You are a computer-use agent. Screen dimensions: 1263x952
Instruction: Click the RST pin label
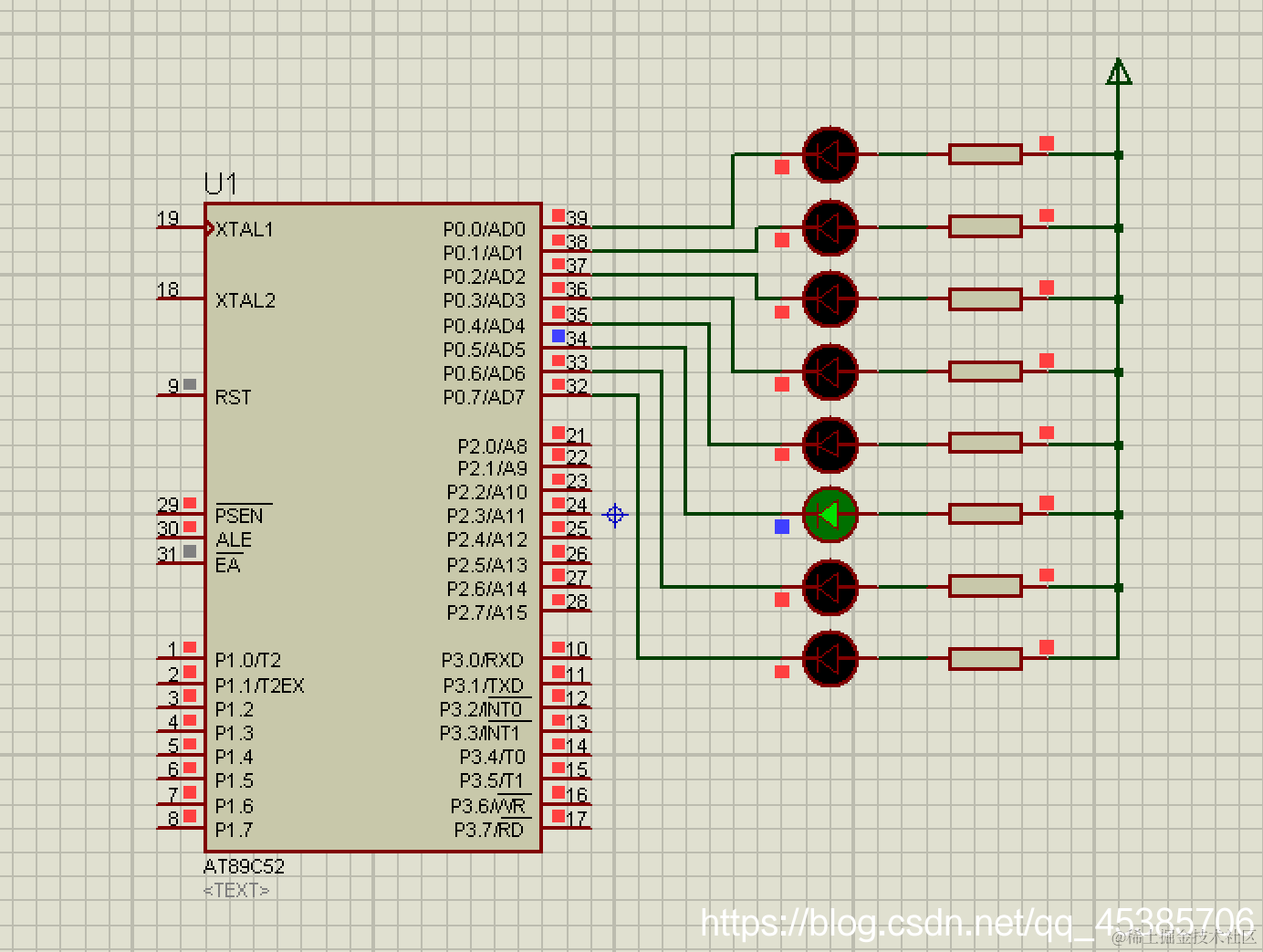click(233, 397)
